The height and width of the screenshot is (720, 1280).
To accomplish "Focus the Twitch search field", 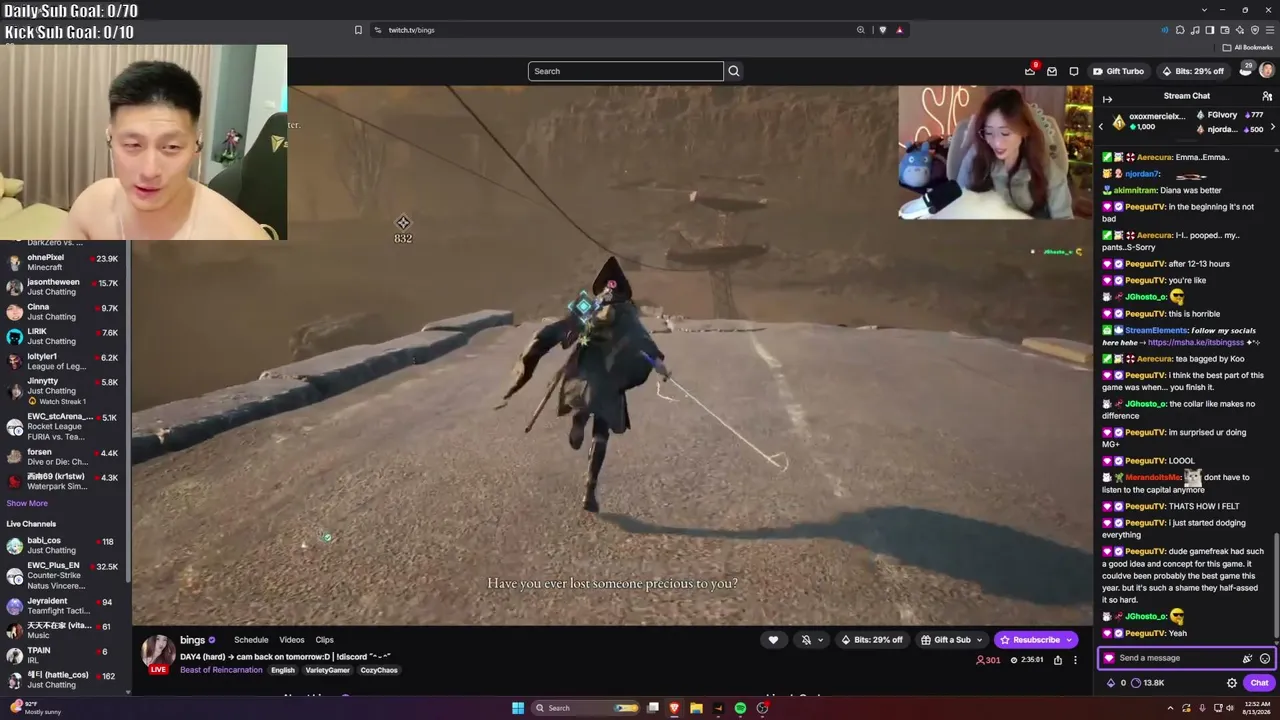I will tap(626, 71).
